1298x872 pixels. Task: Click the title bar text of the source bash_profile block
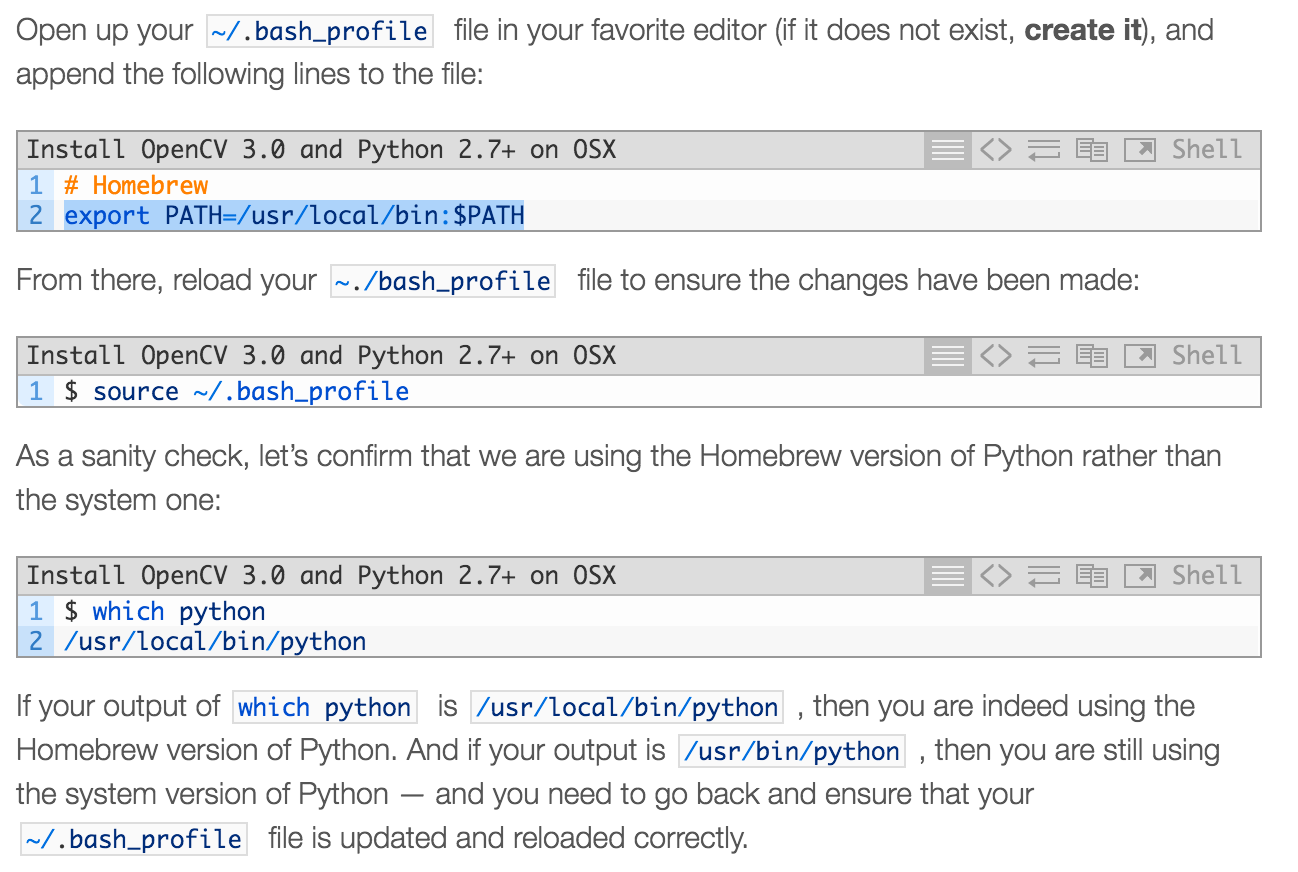(321, 356)
